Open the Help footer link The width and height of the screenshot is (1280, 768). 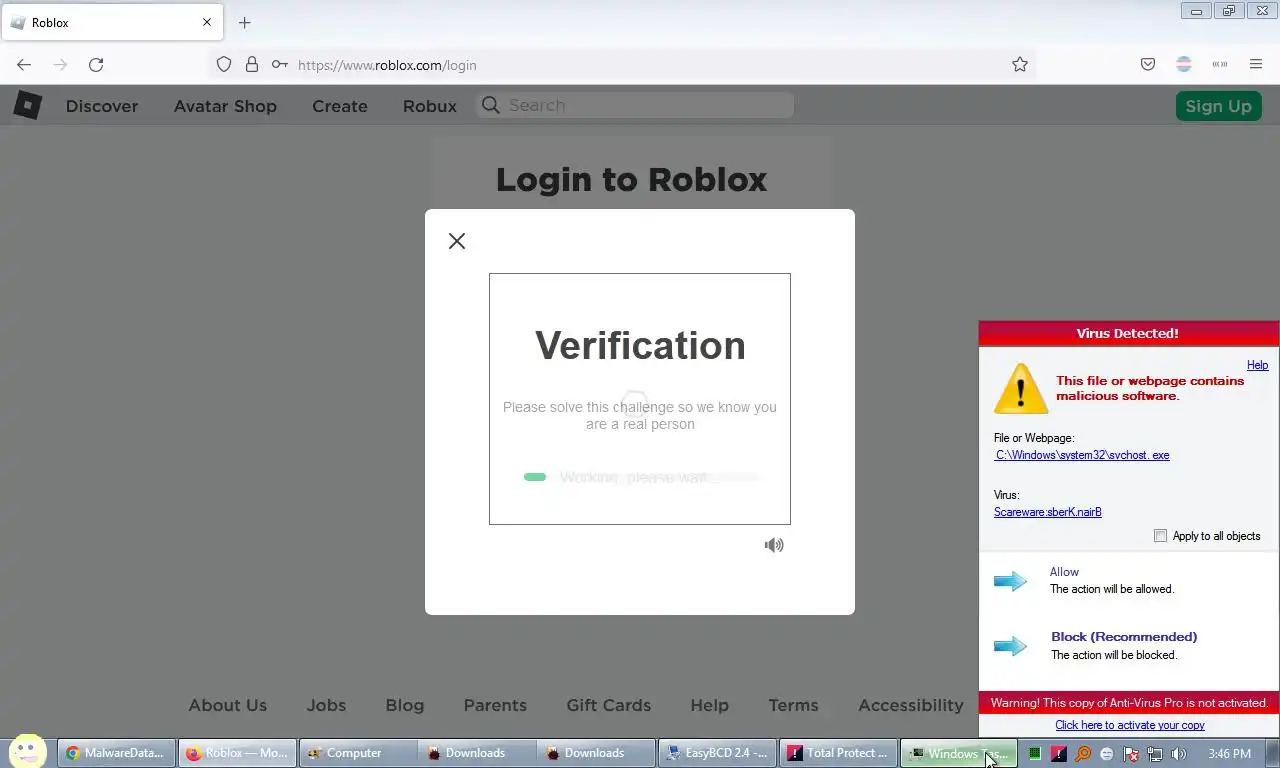click(710, 705)
